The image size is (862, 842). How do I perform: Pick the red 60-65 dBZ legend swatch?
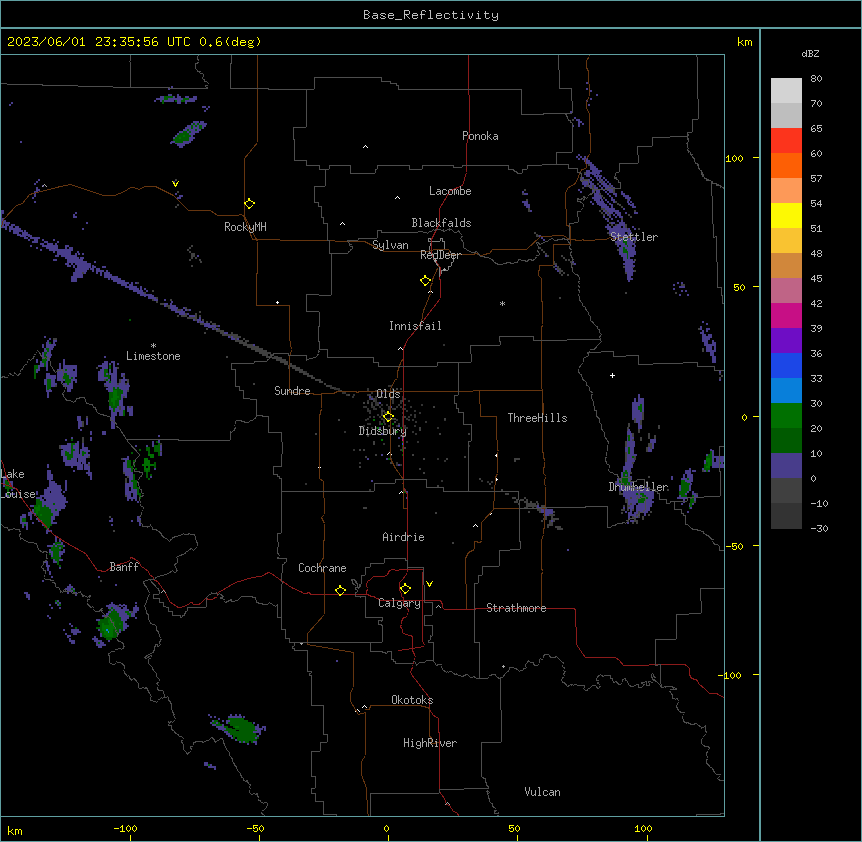[x=786, y=141]
